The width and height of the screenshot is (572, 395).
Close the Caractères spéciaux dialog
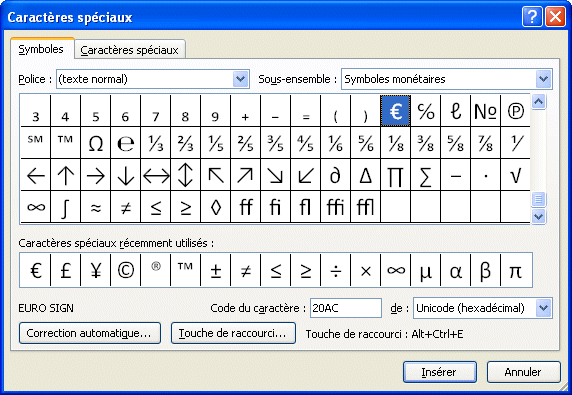(555, 17)
